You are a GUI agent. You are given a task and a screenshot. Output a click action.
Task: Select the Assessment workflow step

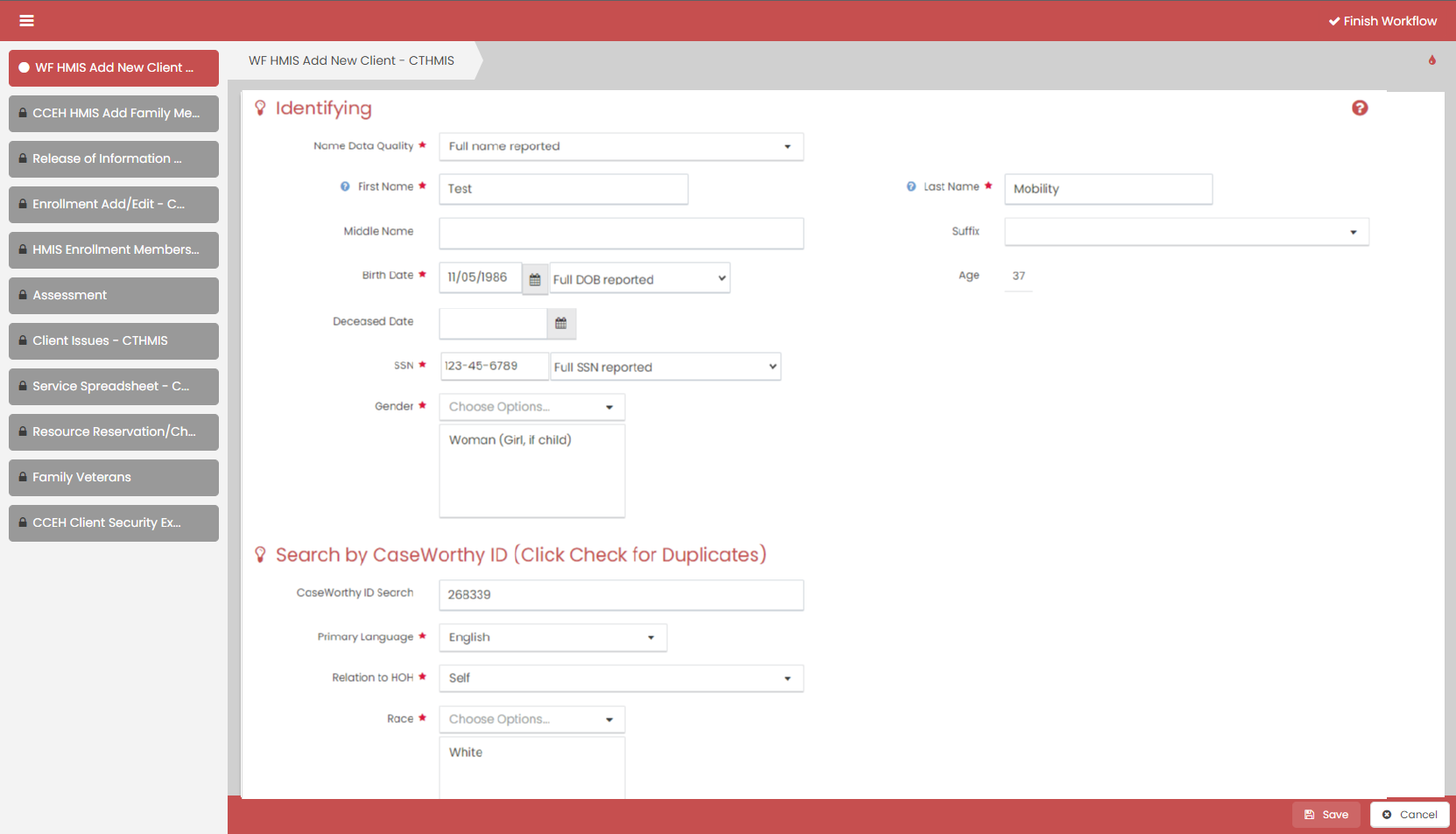[114, 296]
